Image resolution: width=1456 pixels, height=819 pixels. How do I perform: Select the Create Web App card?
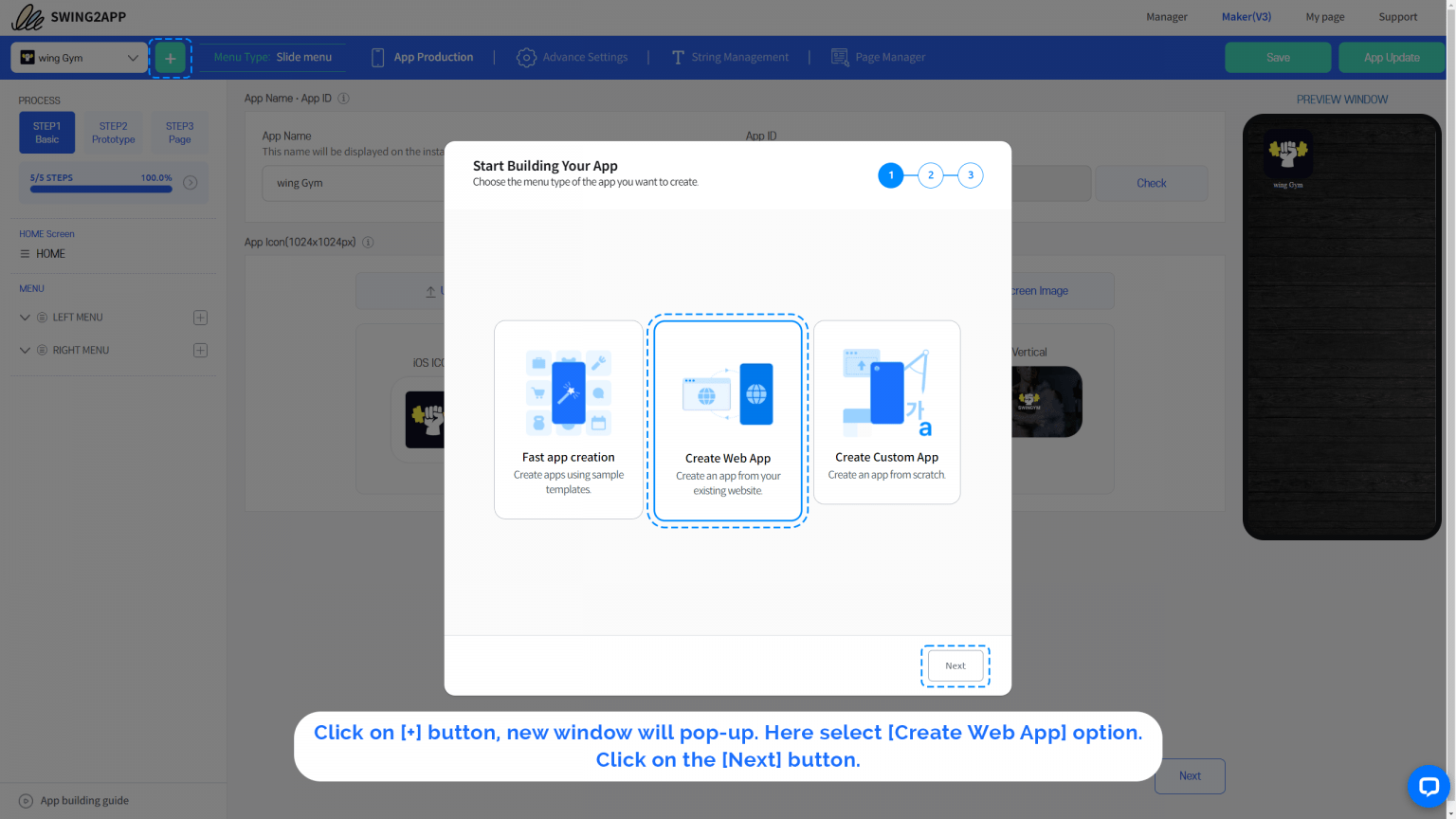[x=727, y=420]
